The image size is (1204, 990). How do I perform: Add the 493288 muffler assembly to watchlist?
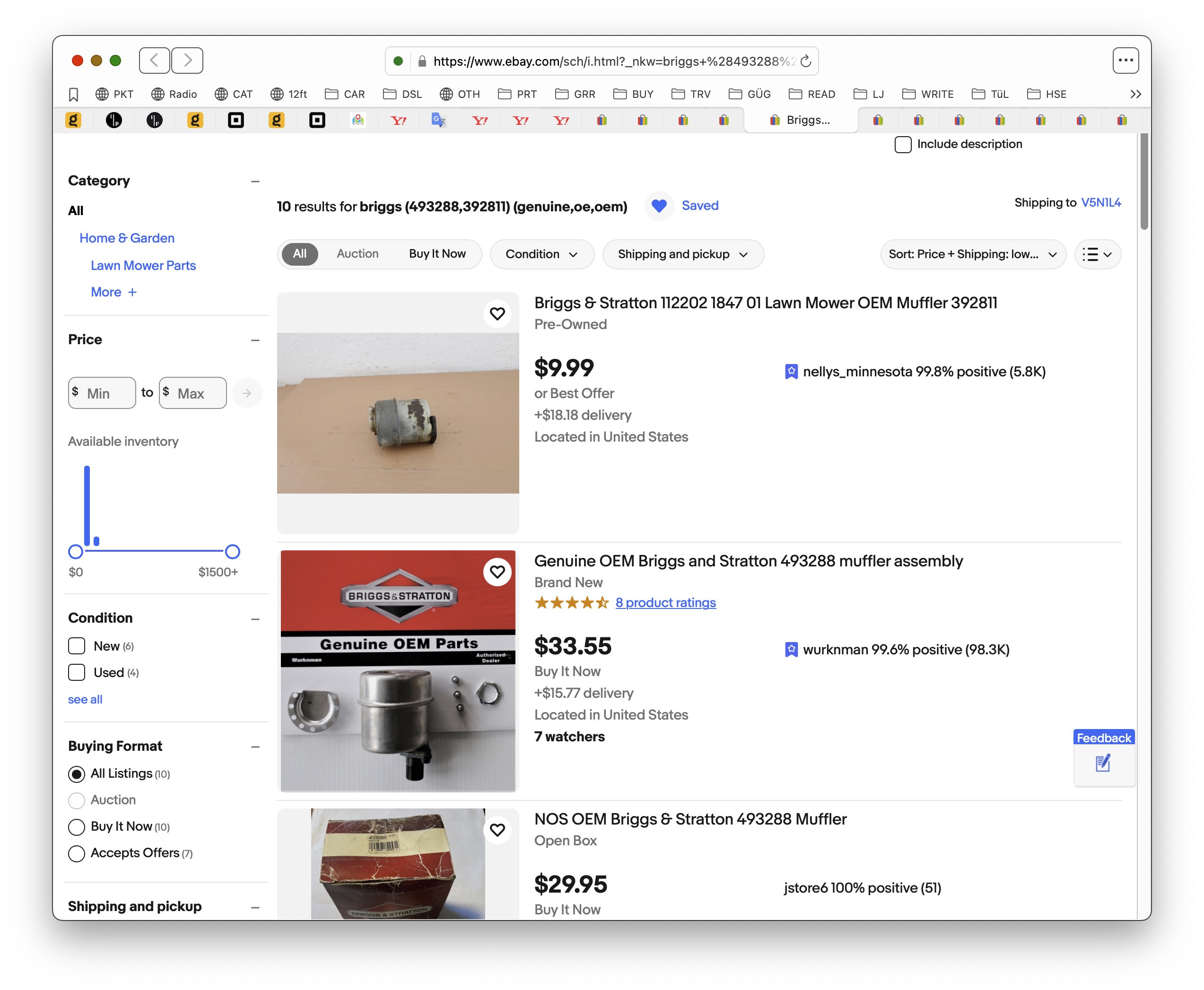click(x=497, y=572)
